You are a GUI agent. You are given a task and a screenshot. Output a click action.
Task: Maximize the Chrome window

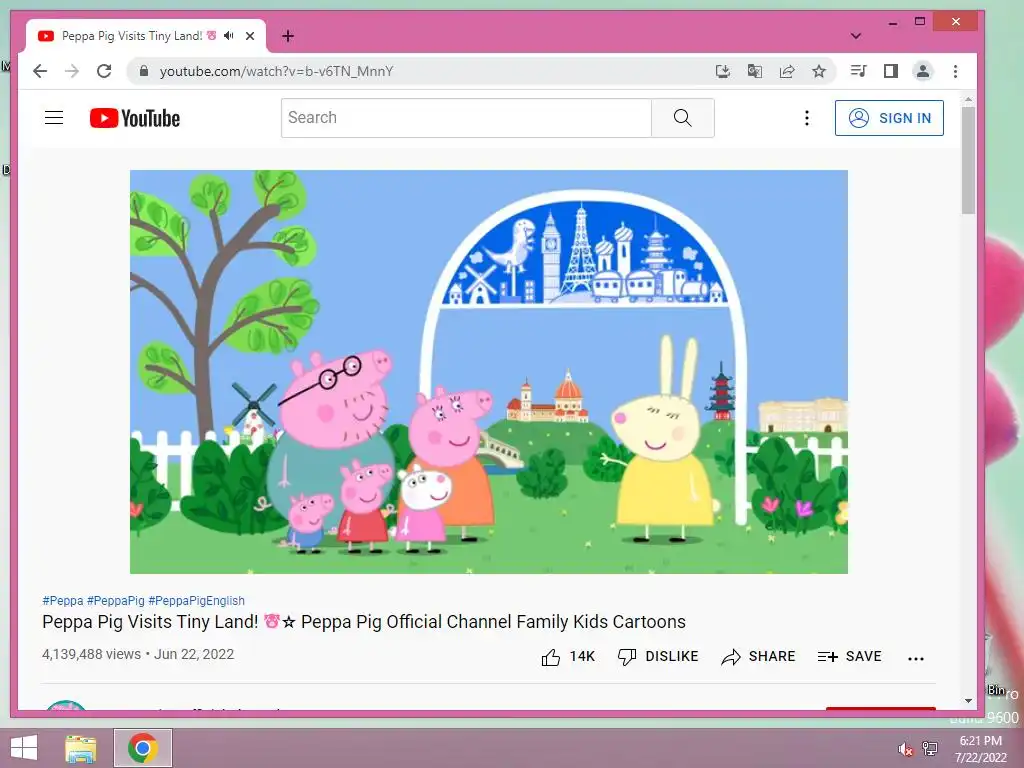(920, 22)
